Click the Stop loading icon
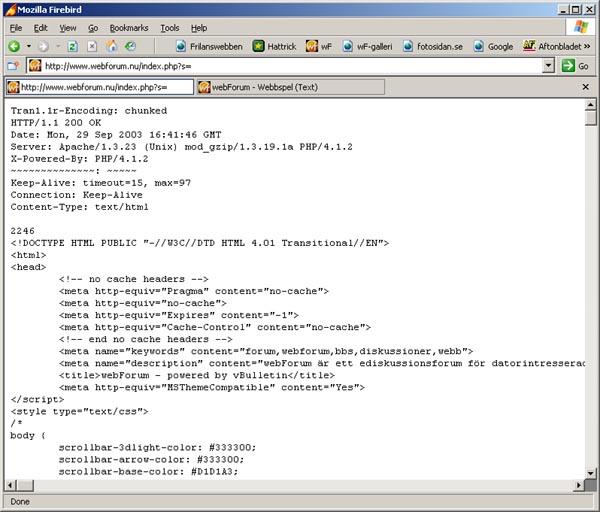This screenshot has width=600, height=512. point(92,46)
